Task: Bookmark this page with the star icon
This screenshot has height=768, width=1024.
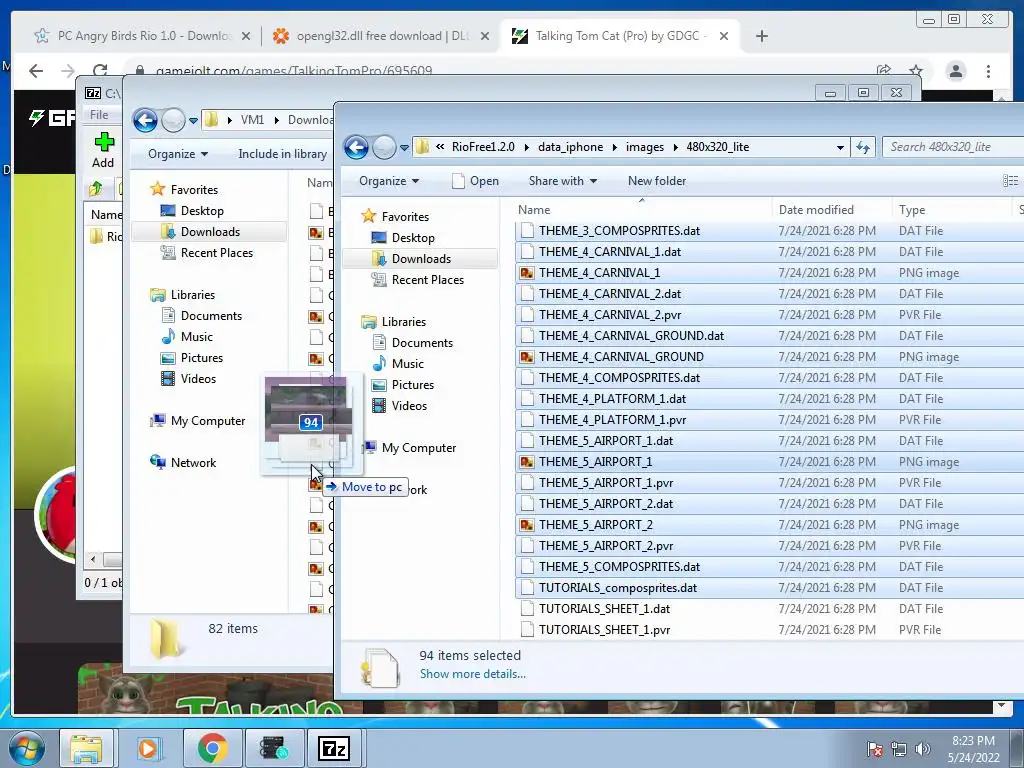Action: 916,71
